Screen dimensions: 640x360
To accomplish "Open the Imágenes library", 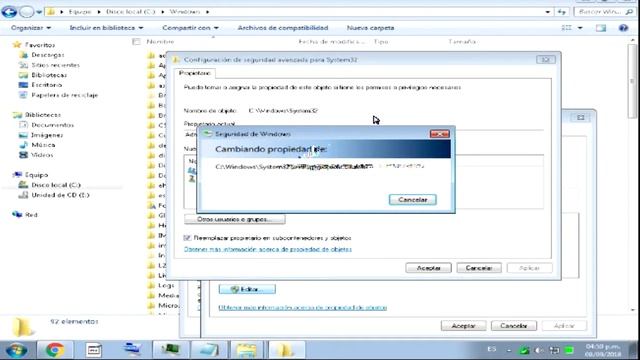I will pyautogui.click(x=47, y=135).
